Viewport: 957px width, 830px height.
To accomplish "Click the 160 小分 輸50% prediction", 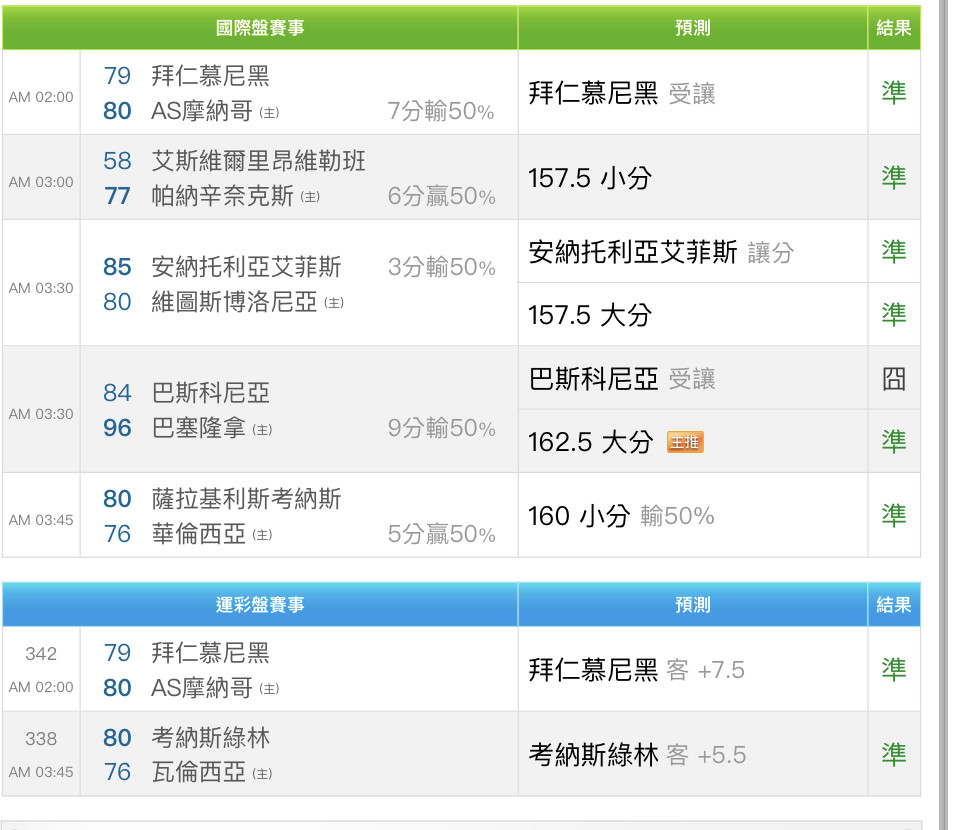I will pos(621,516).
